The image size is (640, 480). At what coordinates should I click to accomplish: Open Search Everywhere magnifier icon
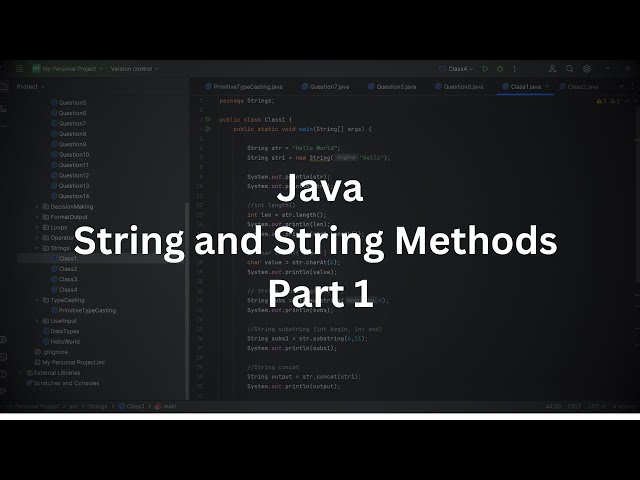(x=569, y=69)
